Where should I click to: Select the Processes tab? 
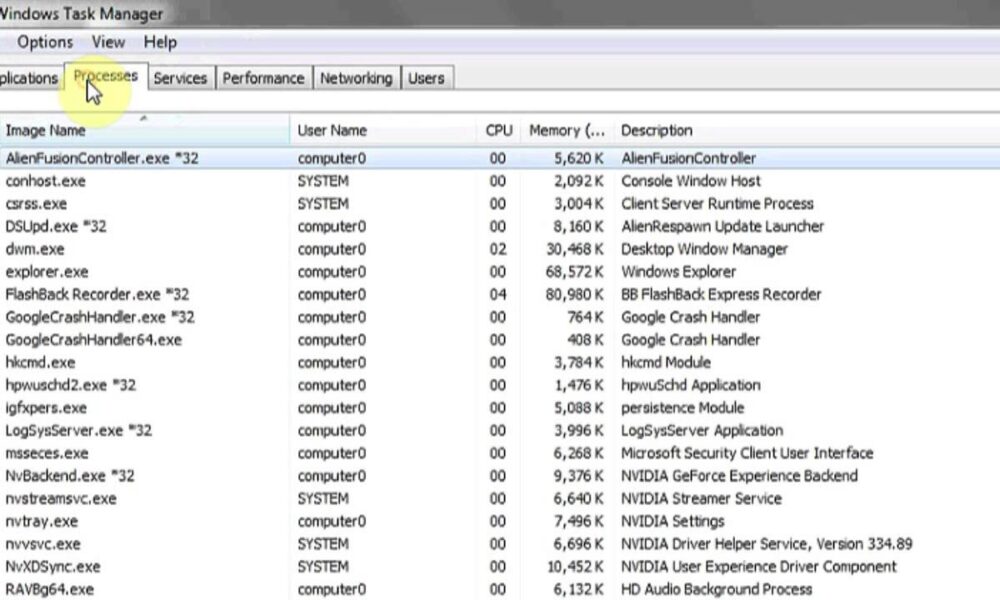[x=106, y=77]
